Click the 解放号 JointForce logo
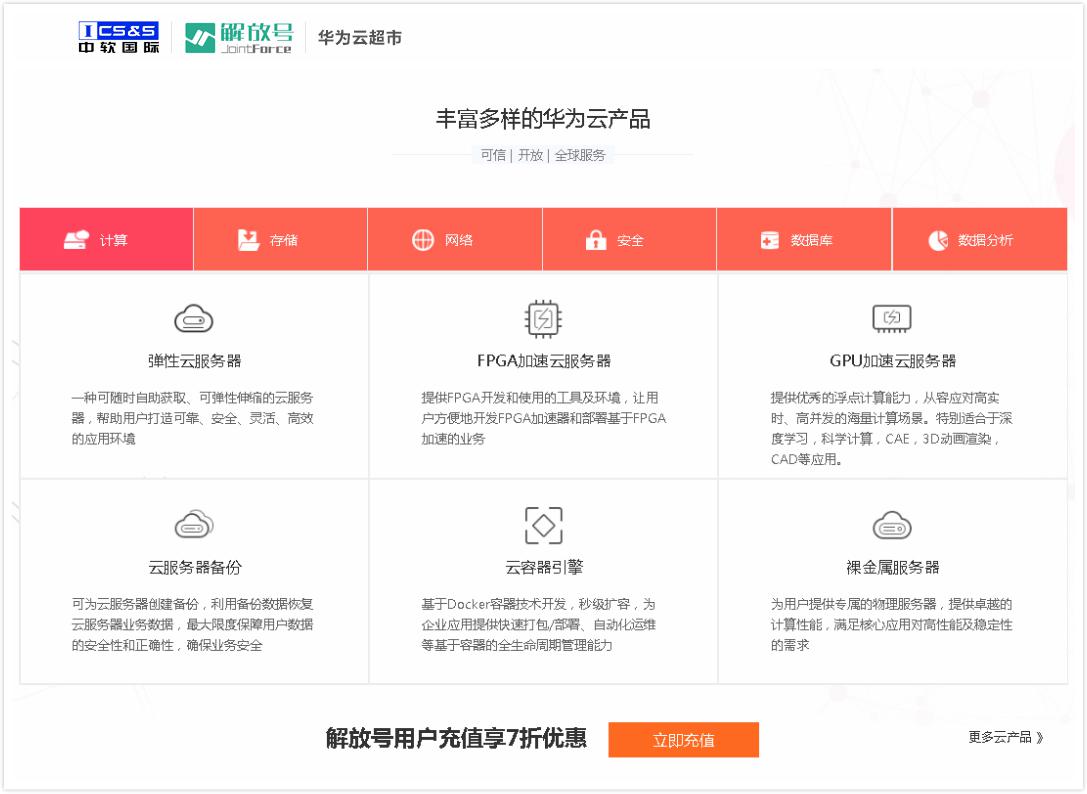This screenshot has height=794, width=1087. tap(239, 37)
